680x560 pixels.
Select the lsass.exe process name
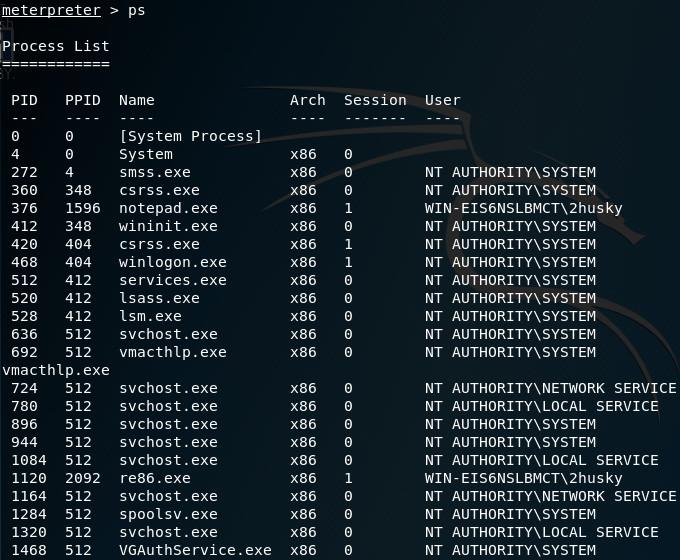tap(159, 298)
